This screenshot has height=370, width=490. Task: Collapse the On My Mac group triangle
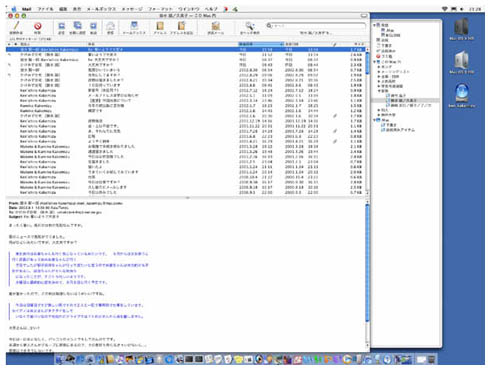(374, 62)
